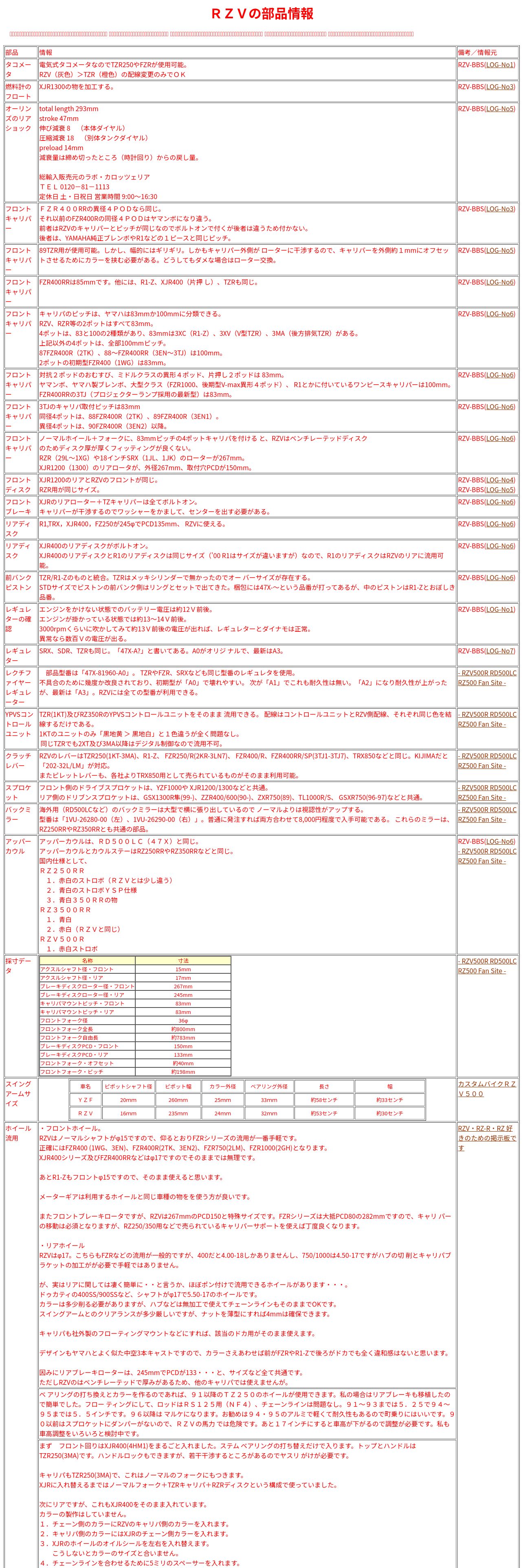
Task: Click the 約783mm value cell
Action: pos(182,1037)
